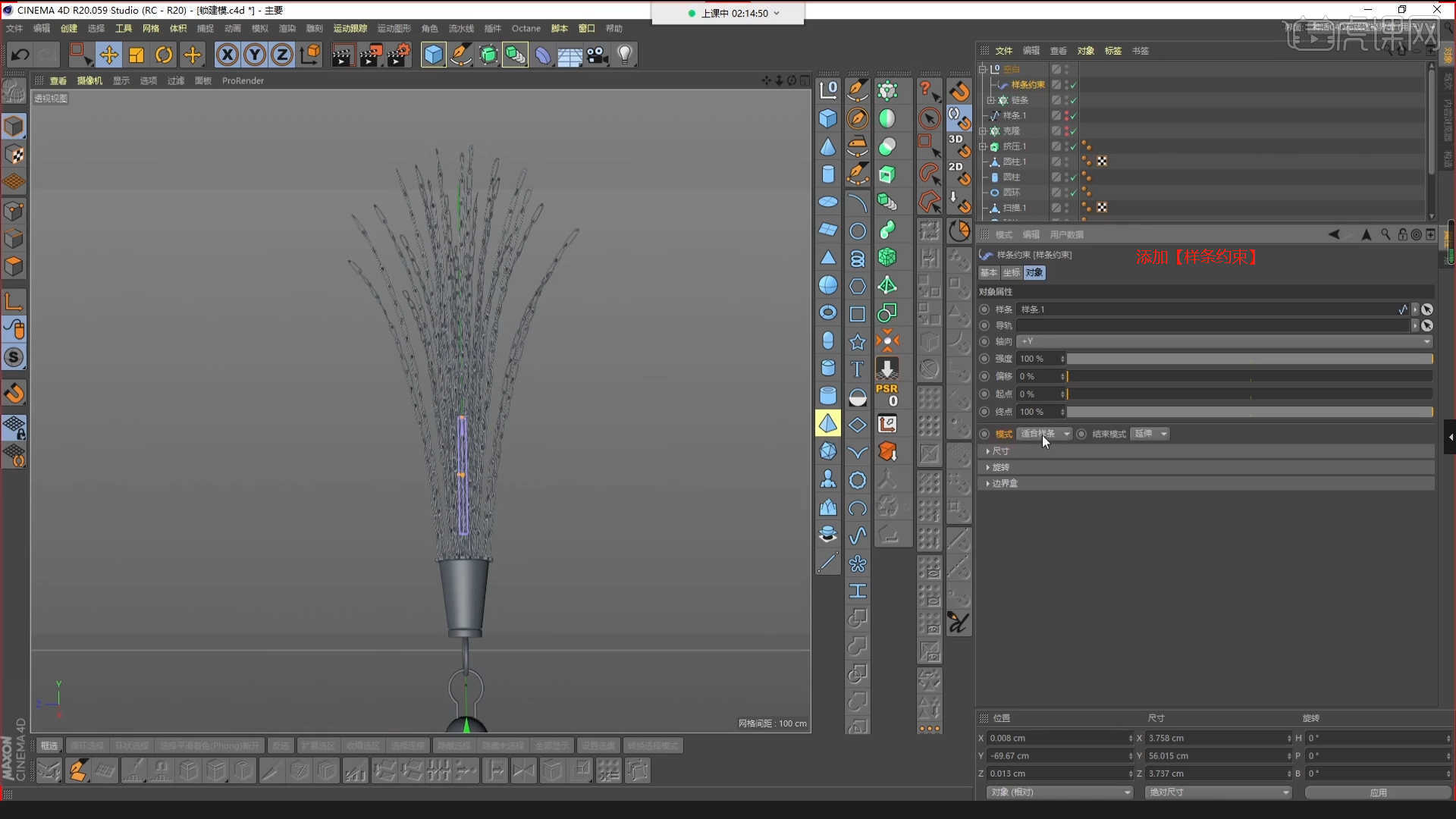Open the 对象 (相对) coordinate dropdown
Screen dimensions: 1456x819
[x=1059, y=792]
